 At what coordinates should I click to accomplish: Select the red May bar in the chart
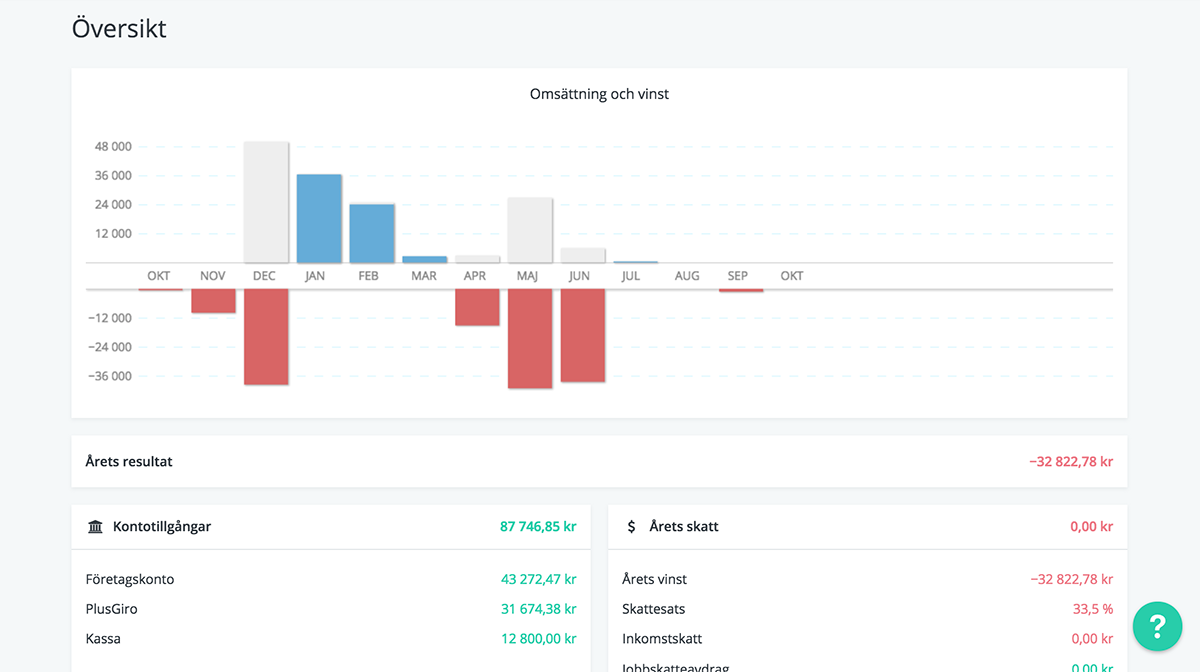coord(529,338)
